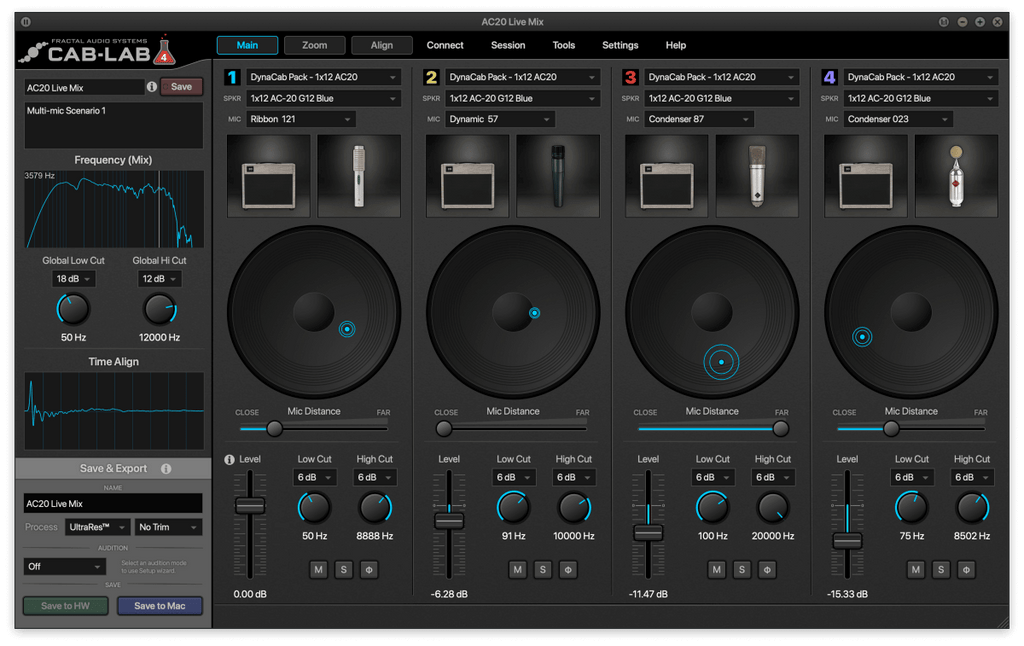1024x646 pixels.
Task: Click the Cab-Lab 4 flask logo
Action: coord(166,49)
